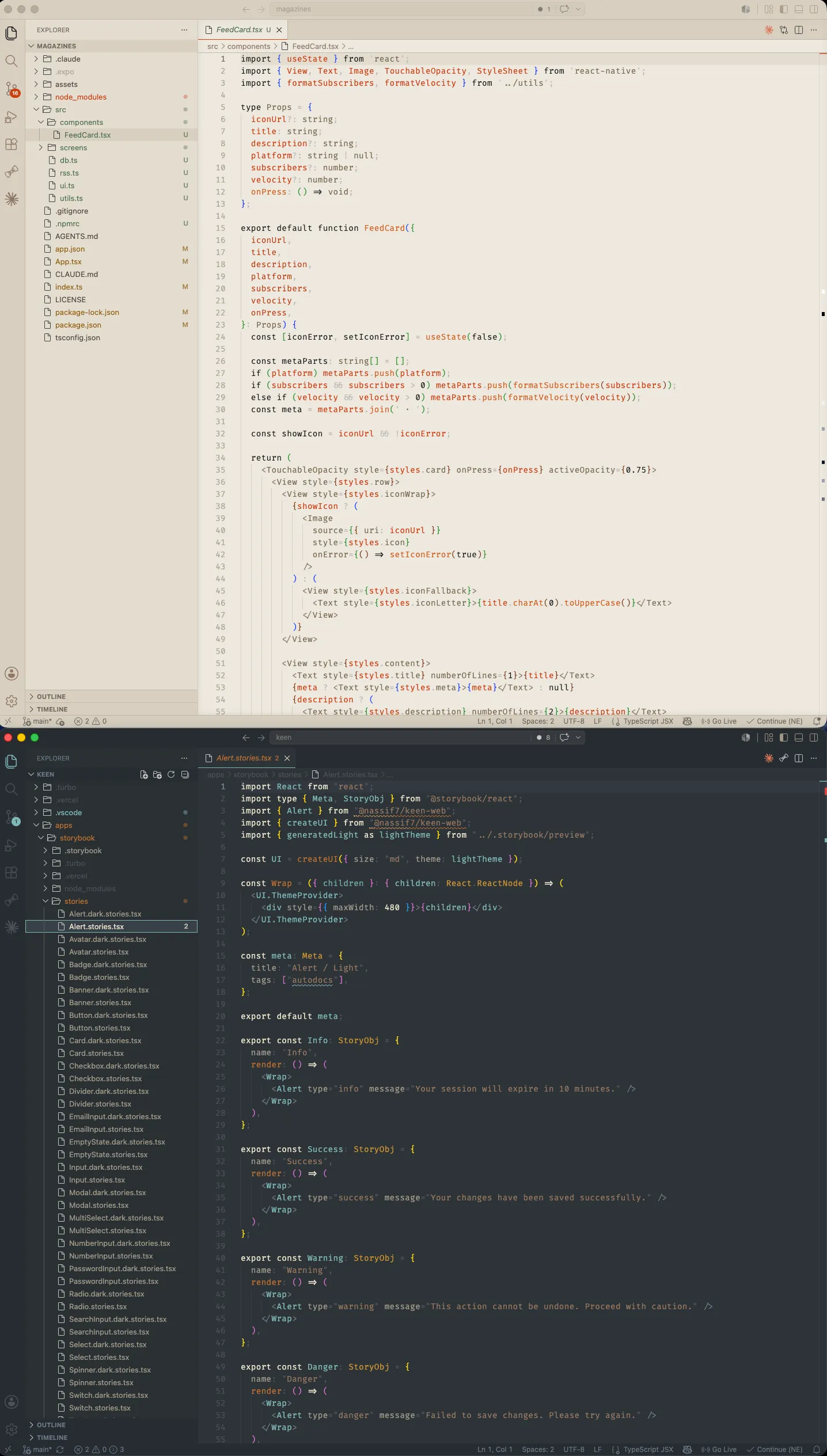Expand the .vscode folder in keen

(x=112, y=812)
